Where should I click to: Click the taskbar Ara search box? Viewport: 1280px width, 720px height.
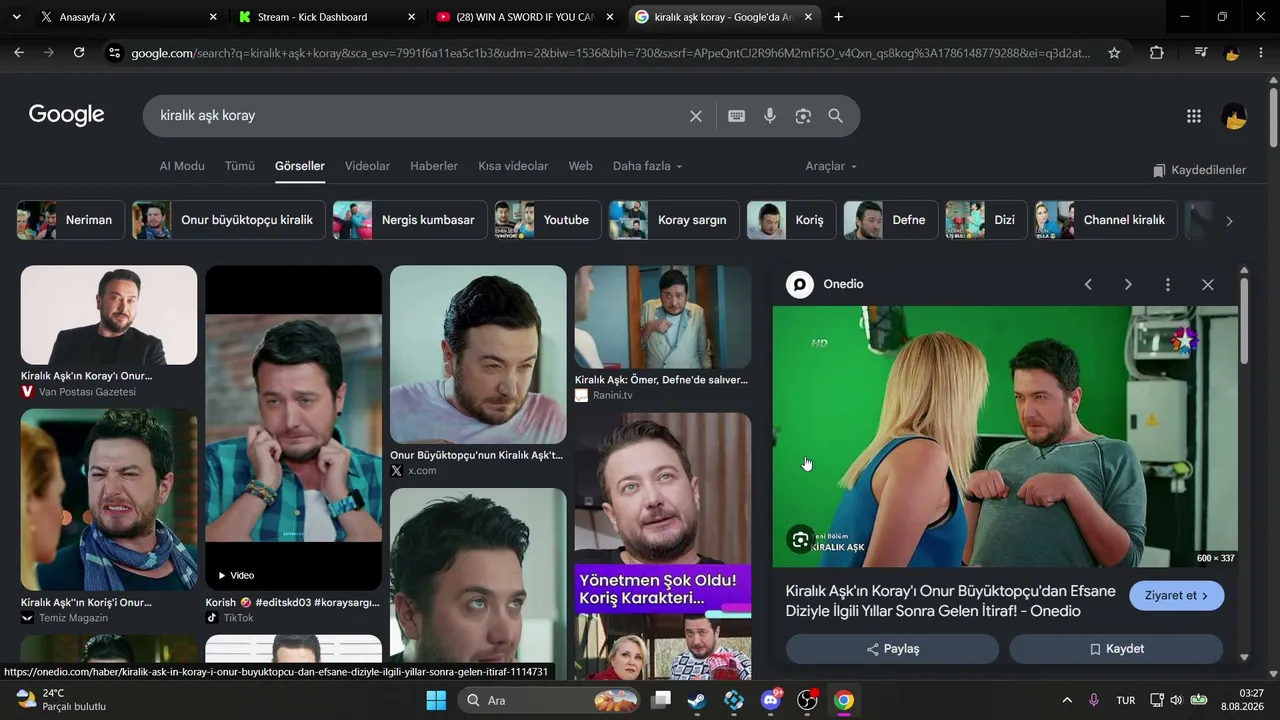(549, 700)
